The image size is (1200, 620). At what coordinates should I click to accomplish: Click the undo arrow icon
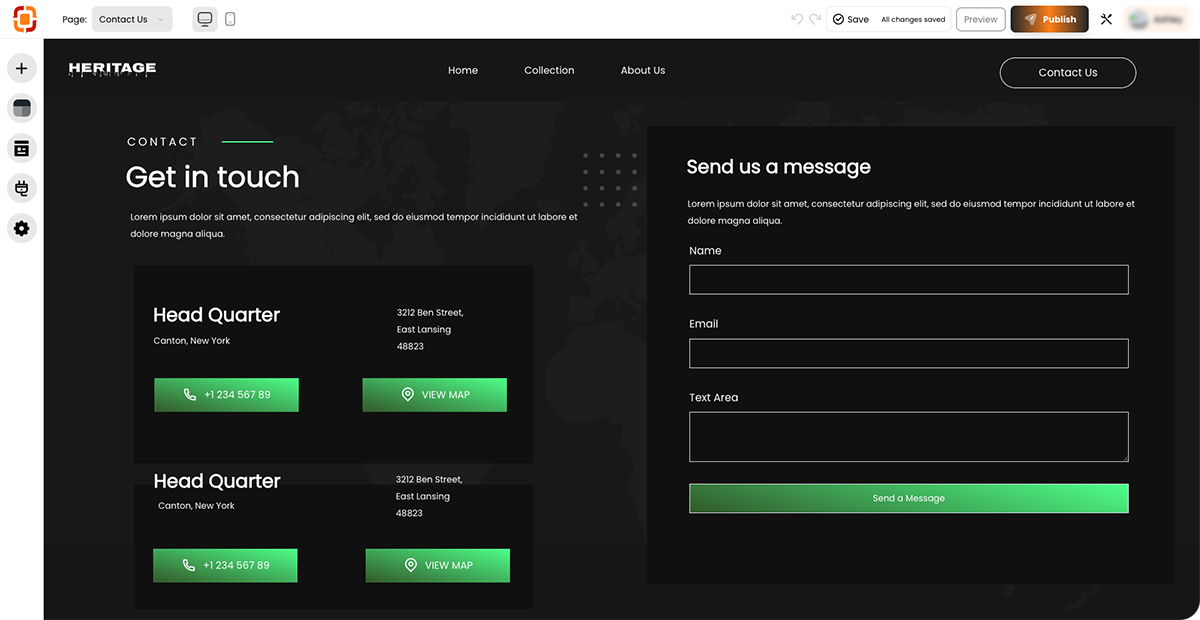click(797, 19)
